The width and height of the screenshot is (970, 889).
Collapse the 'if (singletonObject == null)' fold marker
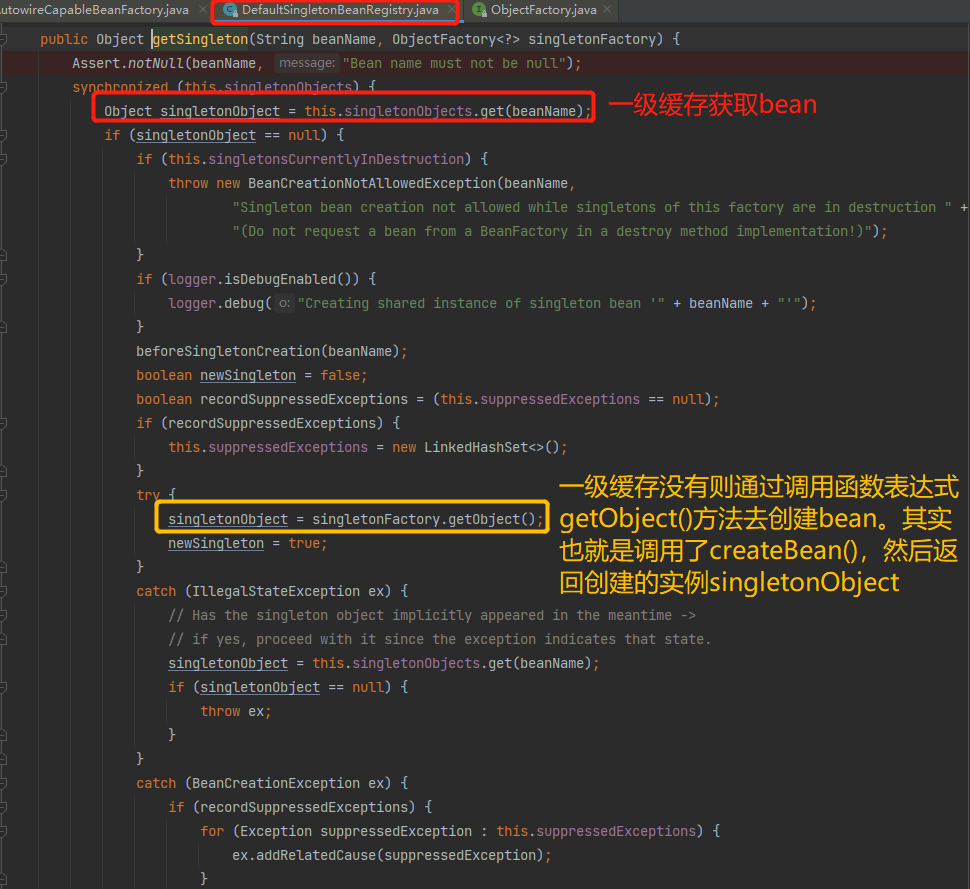pyautogui.click(x=3, y=135)
